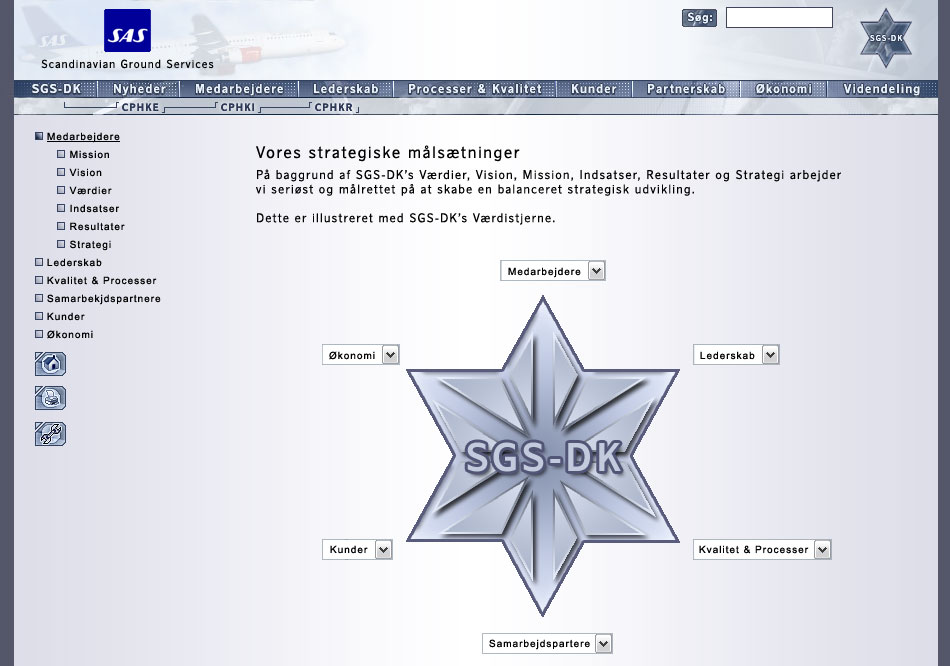Open the Mission sidebar link
Viewport: 950px width, 666px height.
[x=90, y=155]
